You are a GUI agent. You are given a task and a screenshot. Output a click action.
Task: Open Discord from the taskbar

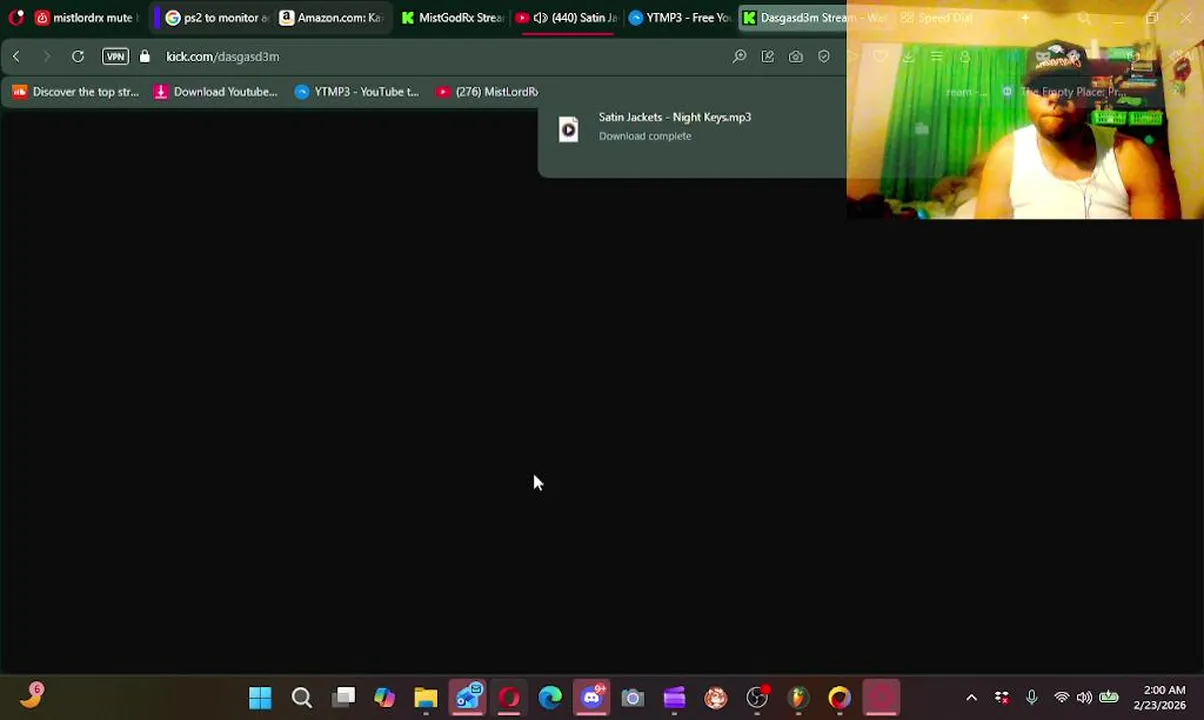pos(592,697)
